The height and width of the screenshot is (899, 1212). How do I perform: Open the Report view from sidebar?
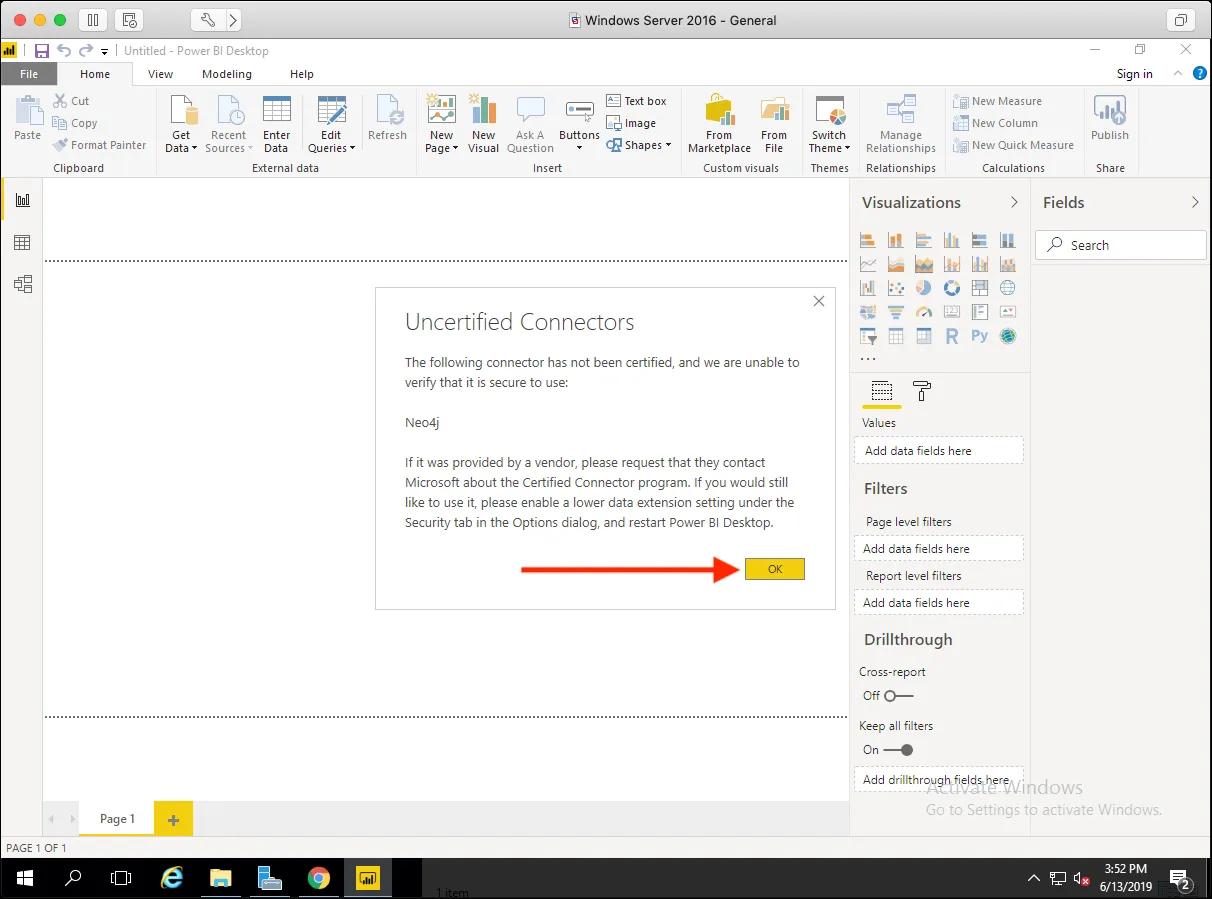pos(22,200)
